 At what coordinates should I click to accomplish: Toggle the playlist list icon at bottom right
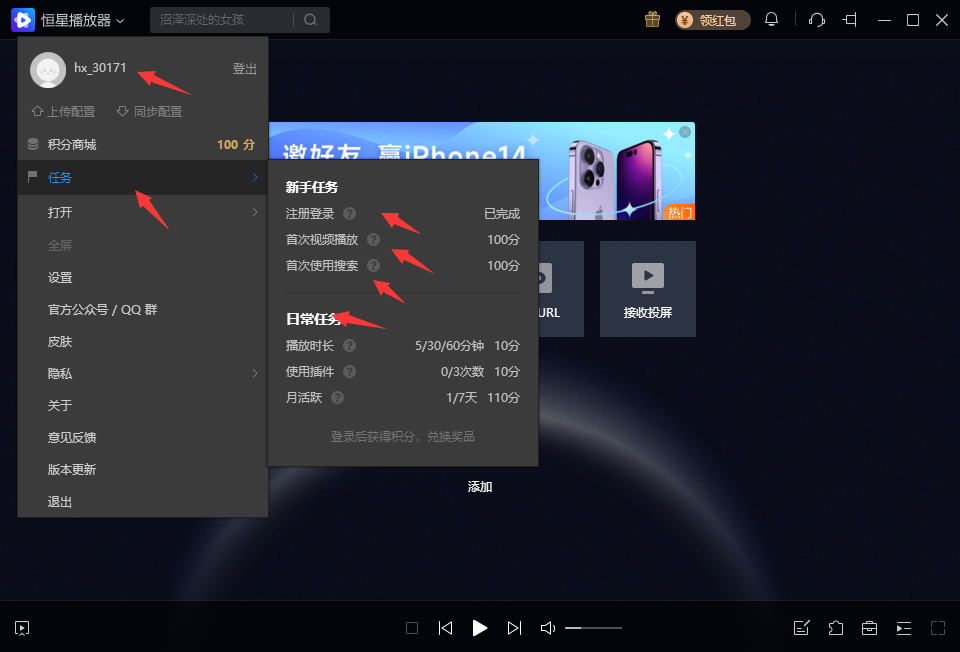coord(904,628)
